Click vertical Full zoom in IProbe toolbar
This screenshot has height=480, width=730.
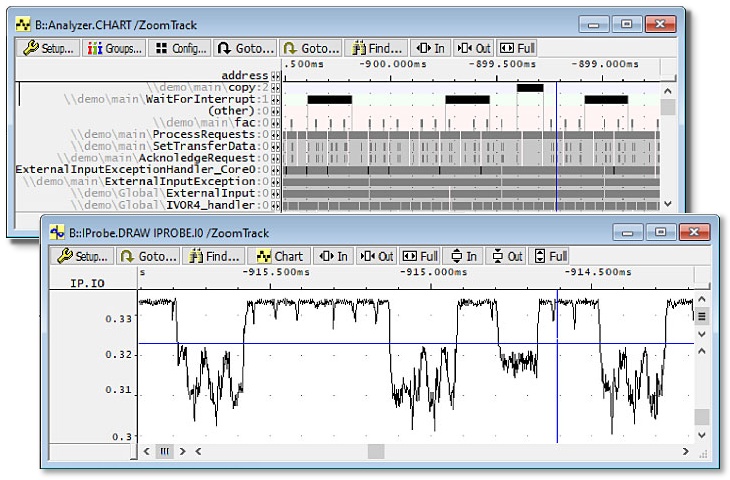click(x=547, y=256)
